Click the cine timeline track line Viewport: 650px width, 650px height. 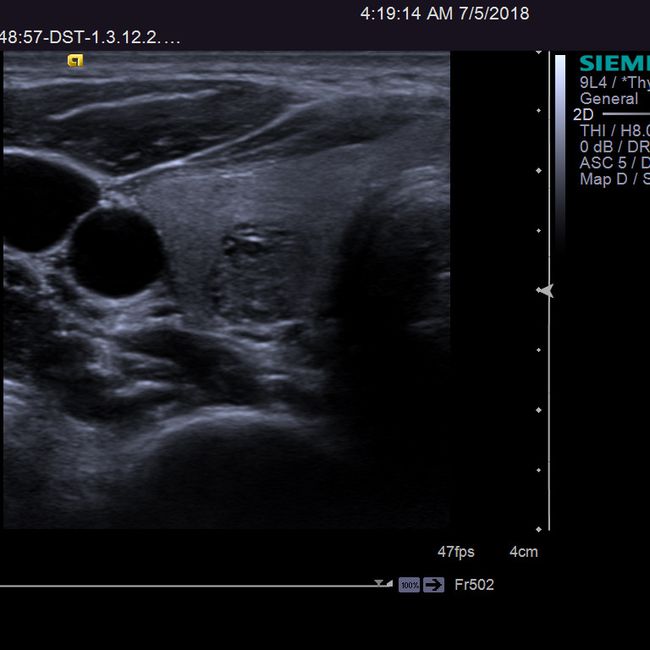coord(190,586)
